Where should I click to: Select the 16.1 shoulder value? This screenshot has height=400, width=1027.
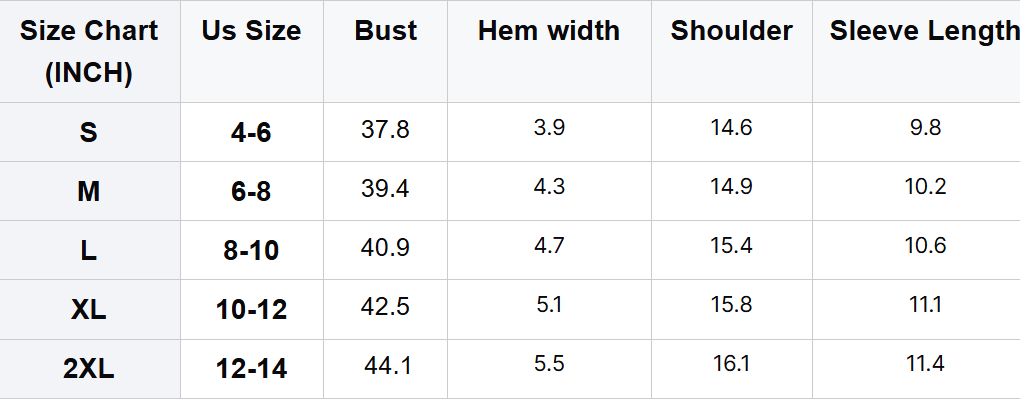tap(731, 365)
